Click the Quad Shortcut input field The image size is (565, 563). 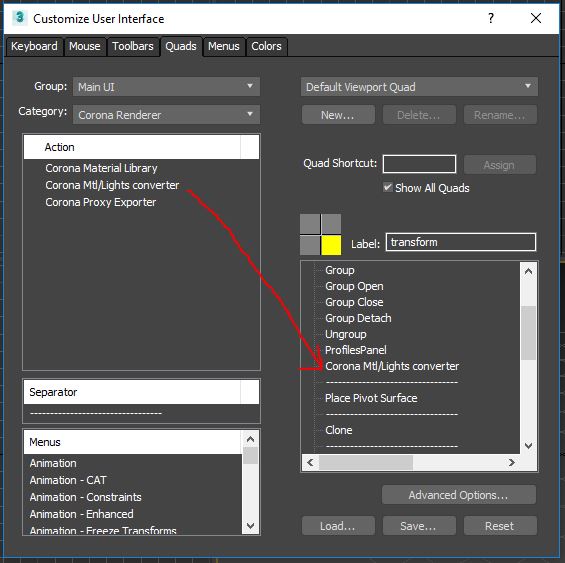point(419,164)
